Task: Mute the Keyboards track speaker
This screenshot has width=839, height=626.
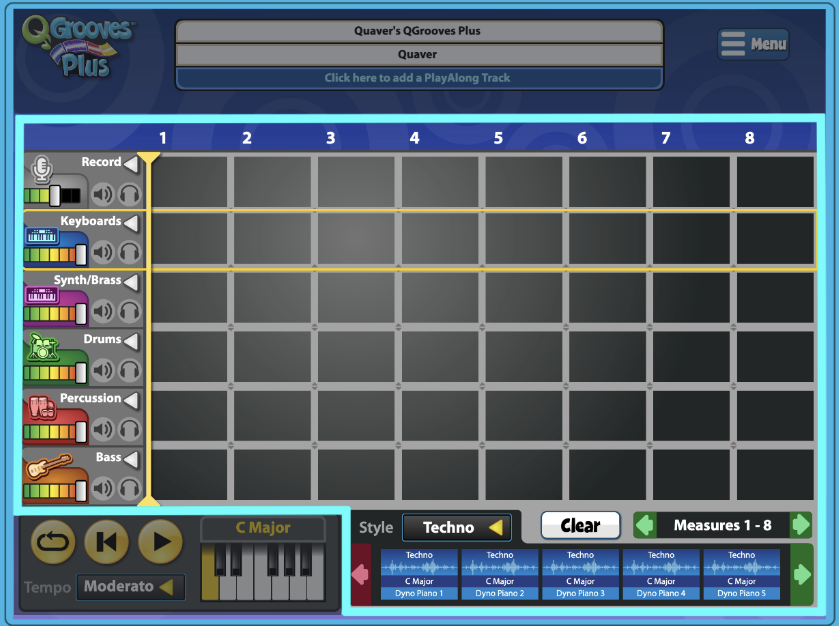Action: point(102,251)
